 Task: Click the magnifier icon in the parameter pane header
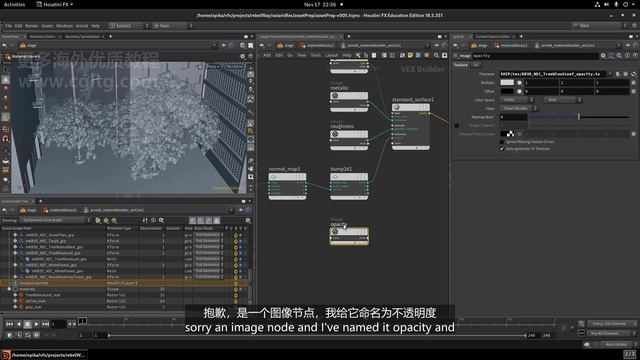point(619,56)
